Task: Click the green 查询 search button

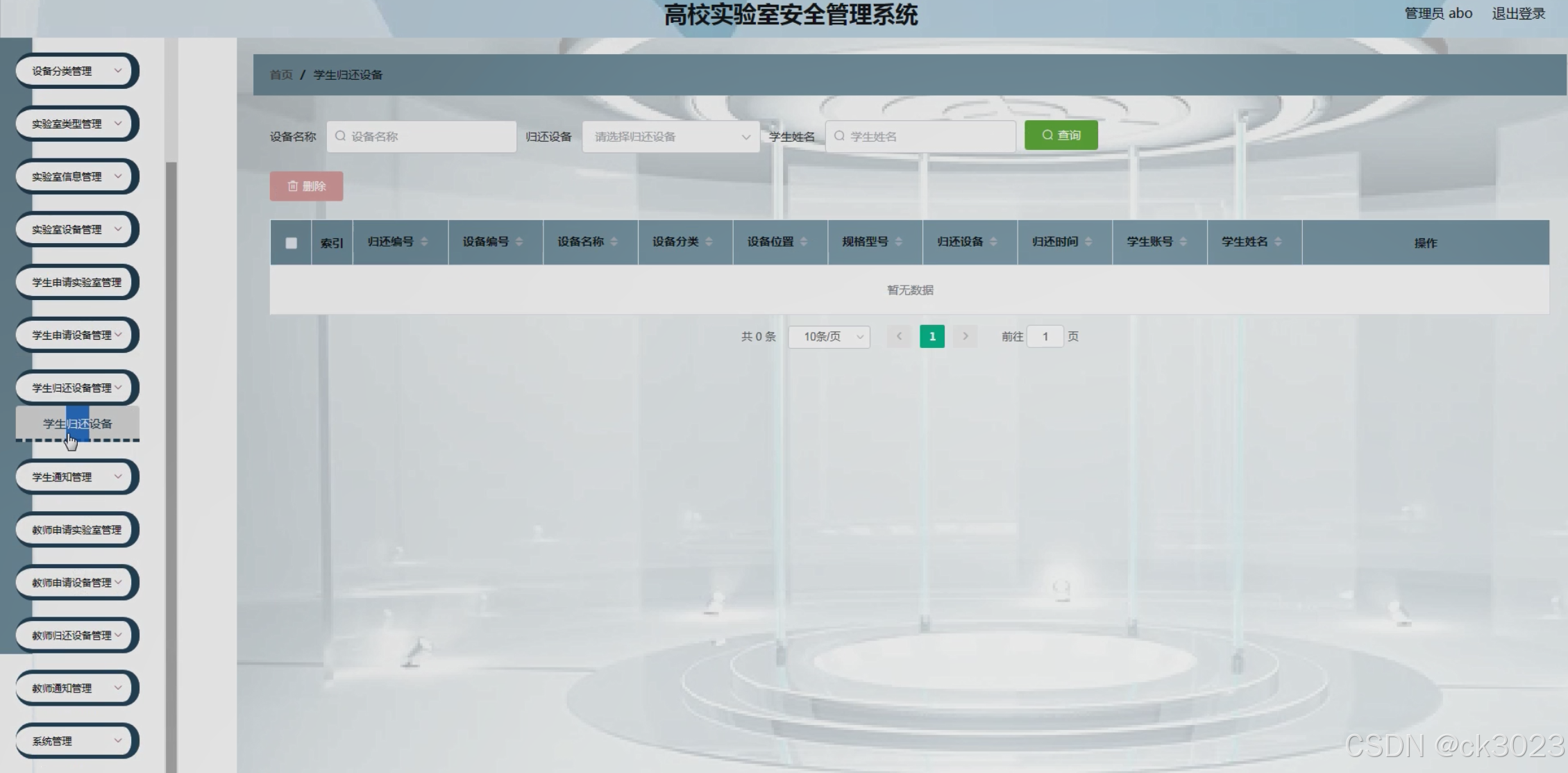Action: tap(1061, 135)
